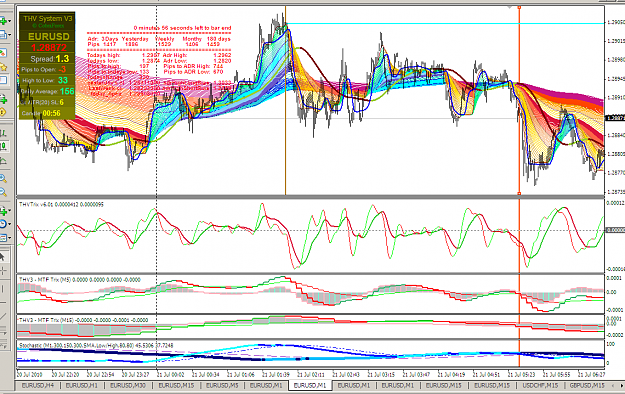Click the New Order icon

pyautogui.click(x=3, y=98)
